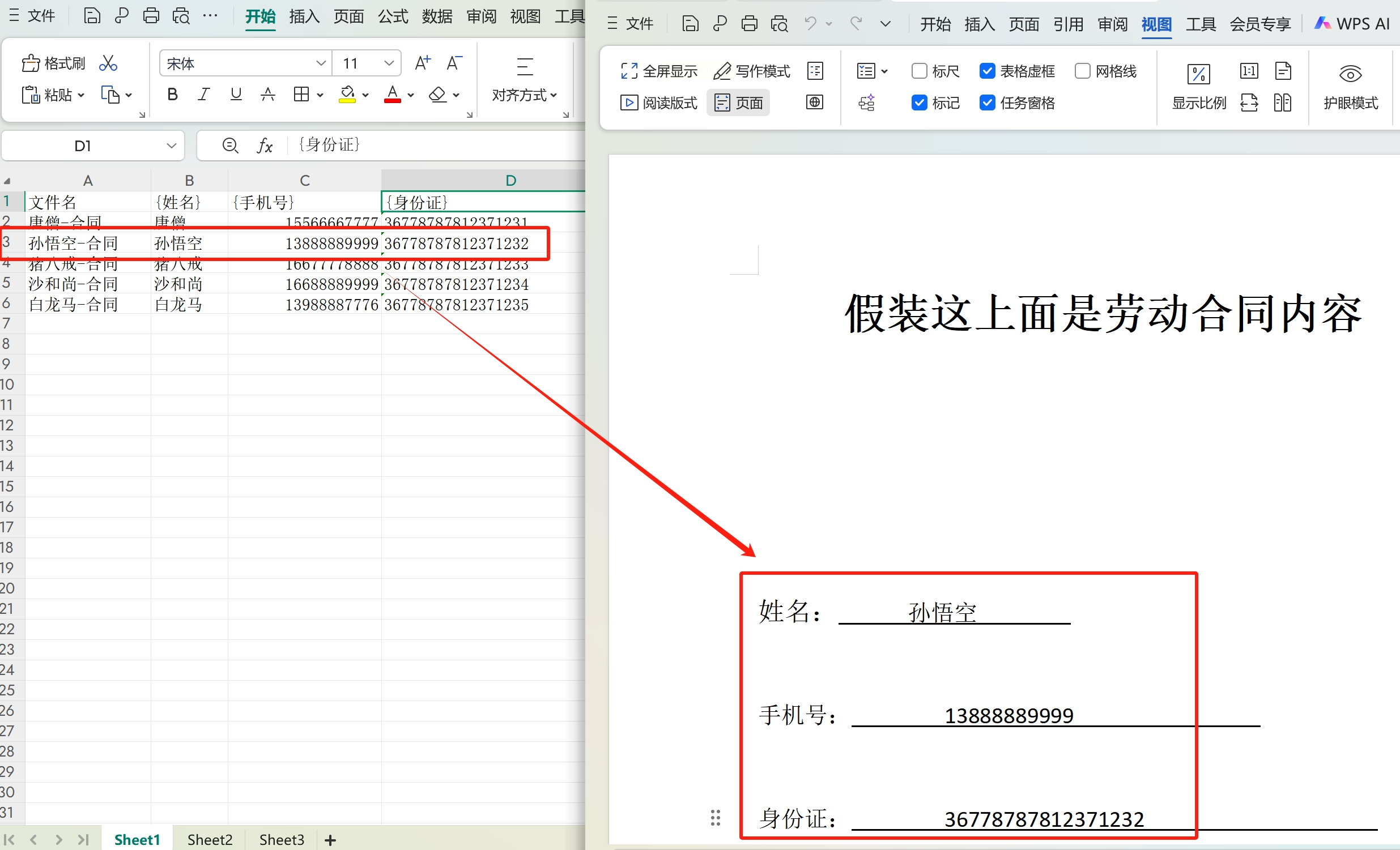Toggle Bold formatting in the spreadsheet
The height and width of the screenshot is (850, 1400).
(x=172, y=94)
